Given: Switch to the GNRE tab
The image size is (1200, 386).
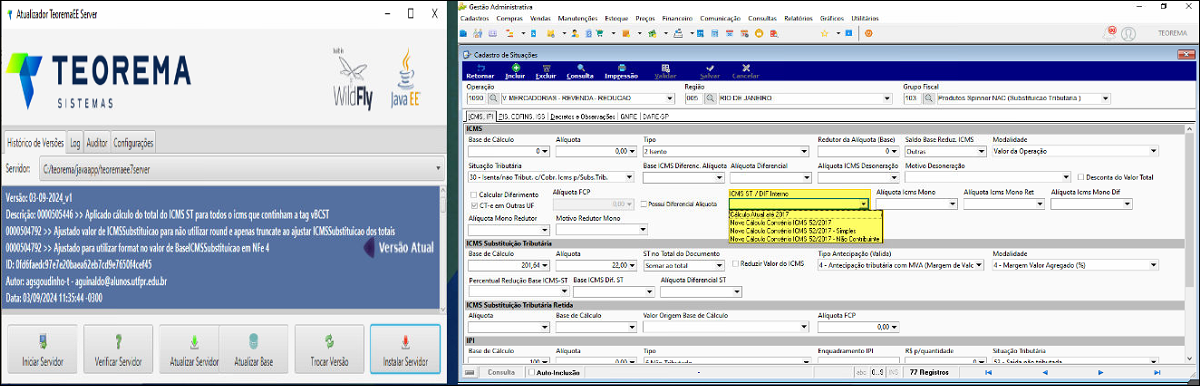Looking at the screenshot, I should tap(628, 116).
